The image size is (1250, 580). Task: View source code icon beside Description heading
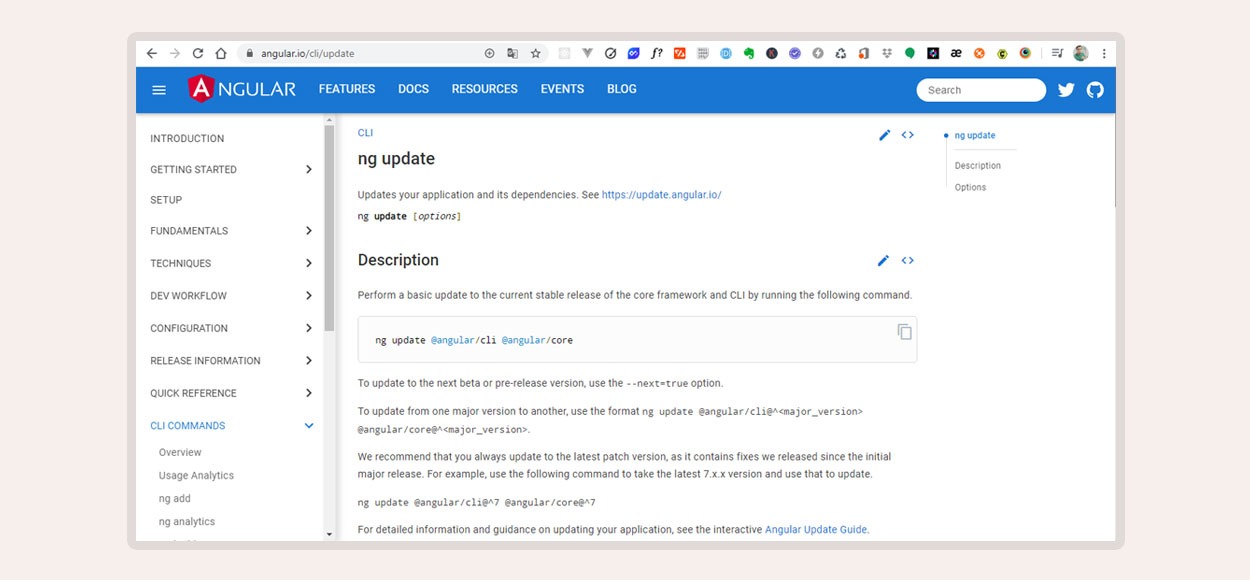908,261
